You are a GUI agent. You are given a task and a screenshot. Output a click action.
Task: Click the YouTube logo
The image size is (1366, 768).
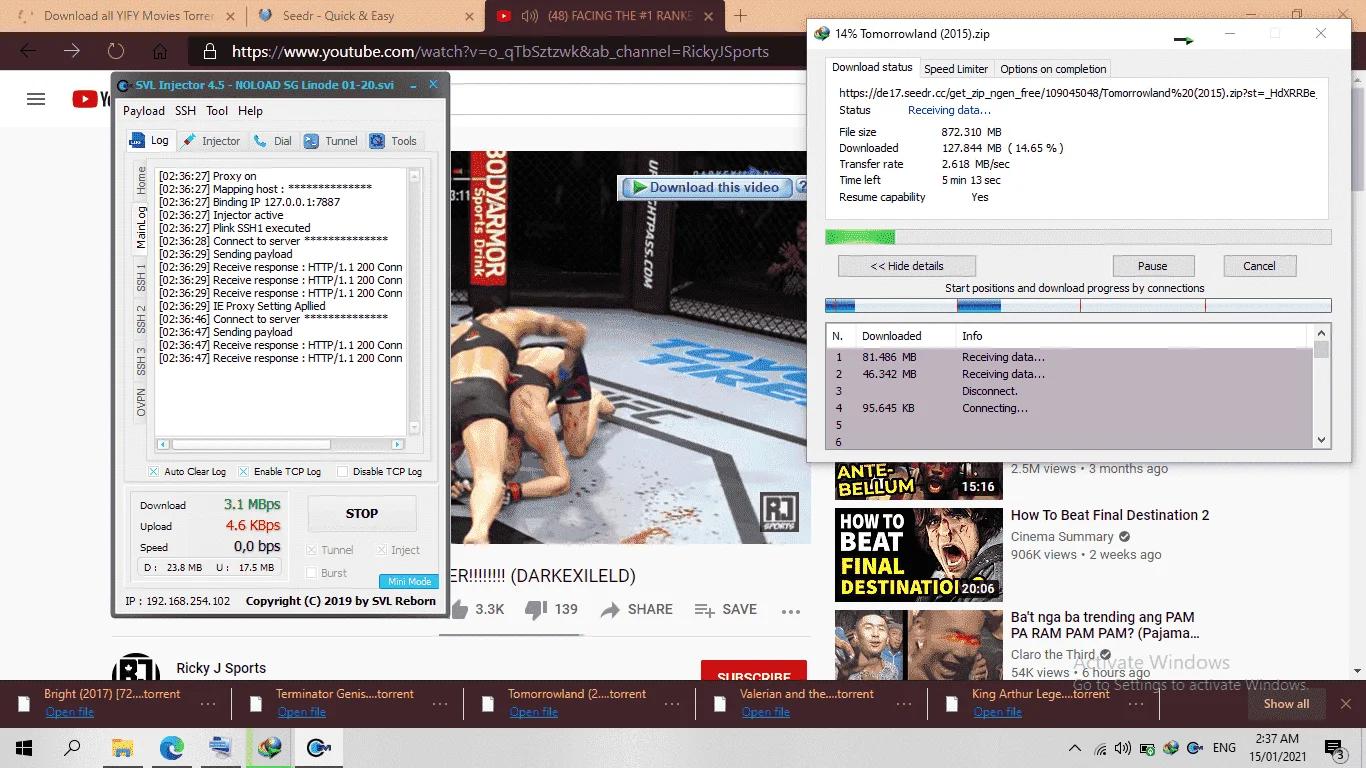91,99
